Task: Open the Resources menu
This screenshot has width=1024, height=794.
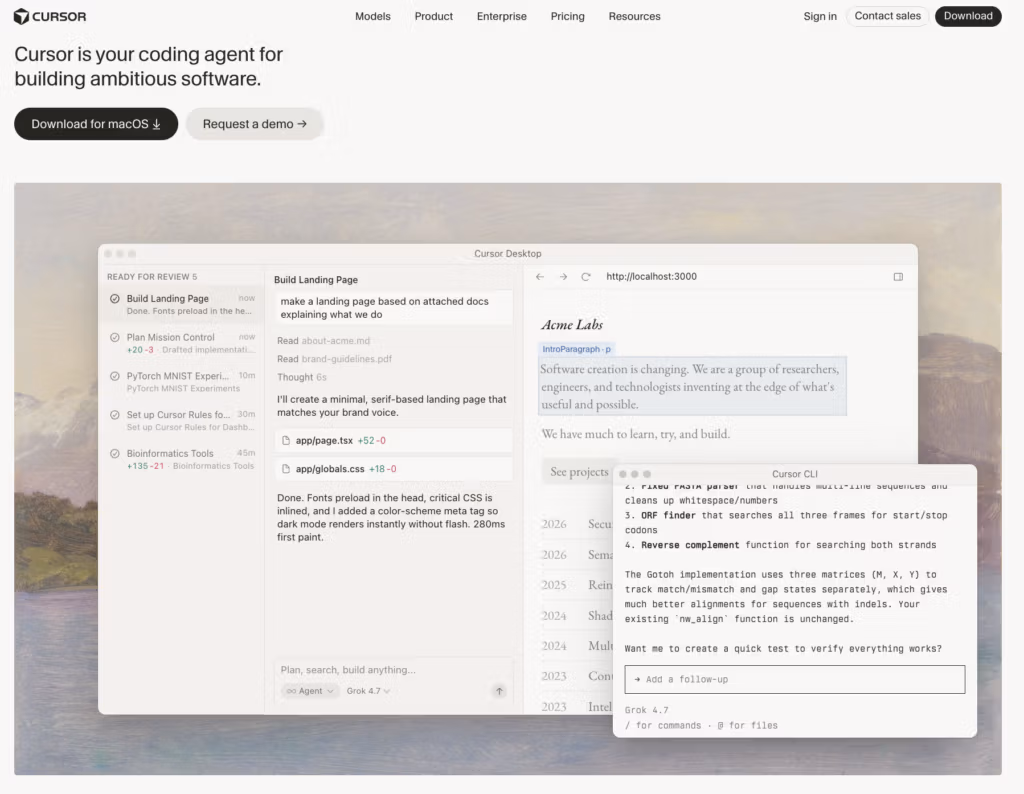Action: [634, 16]
